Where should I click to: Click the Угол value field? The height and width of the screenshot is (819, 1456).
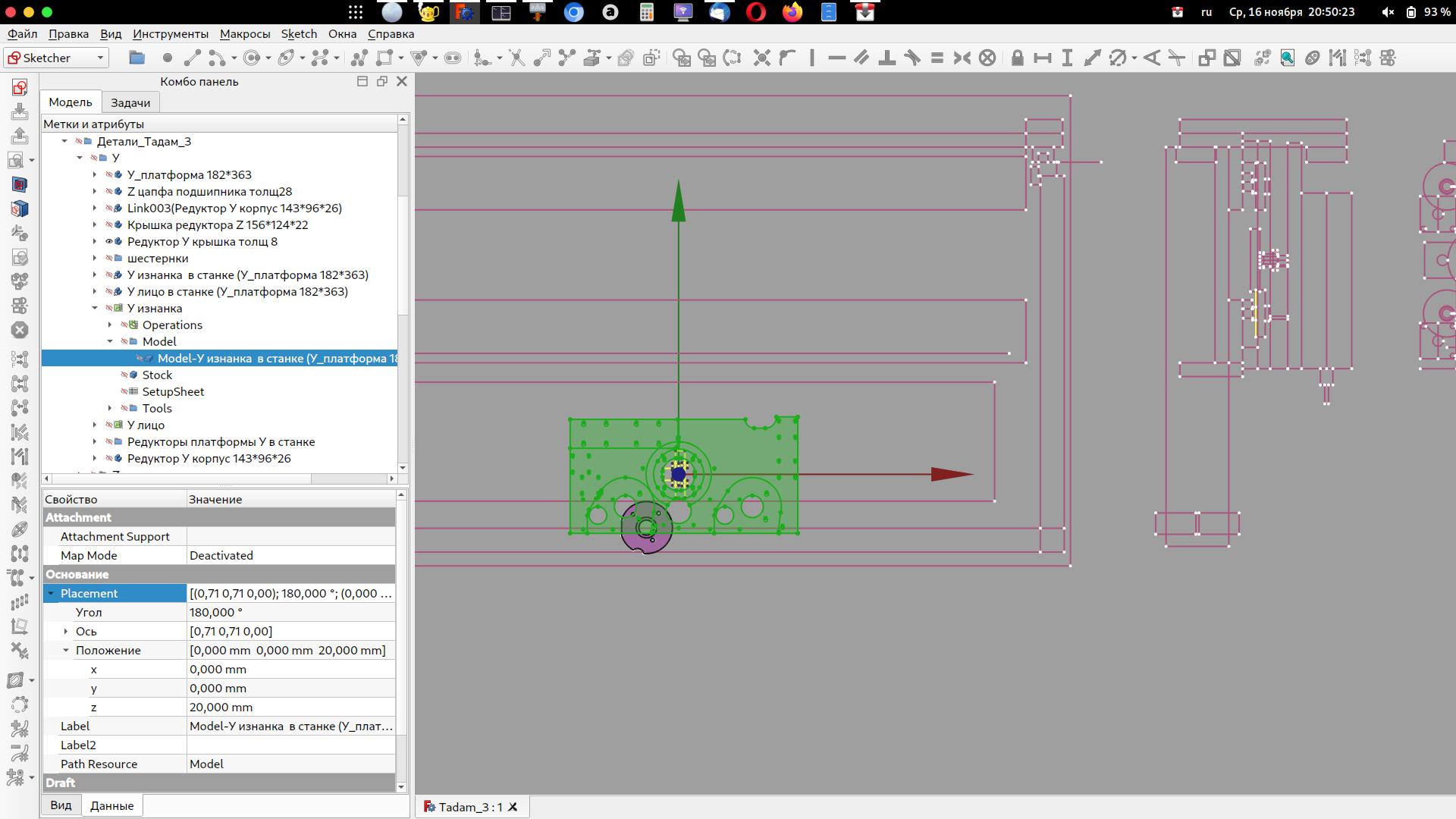[x=290, y=613]
